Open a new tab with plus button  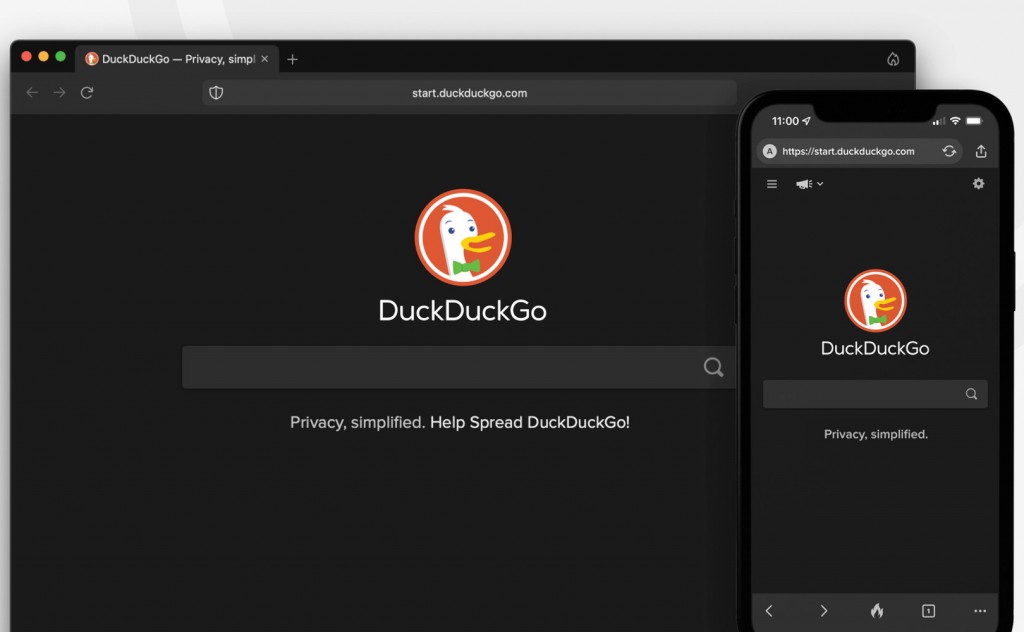click(292, 59)
